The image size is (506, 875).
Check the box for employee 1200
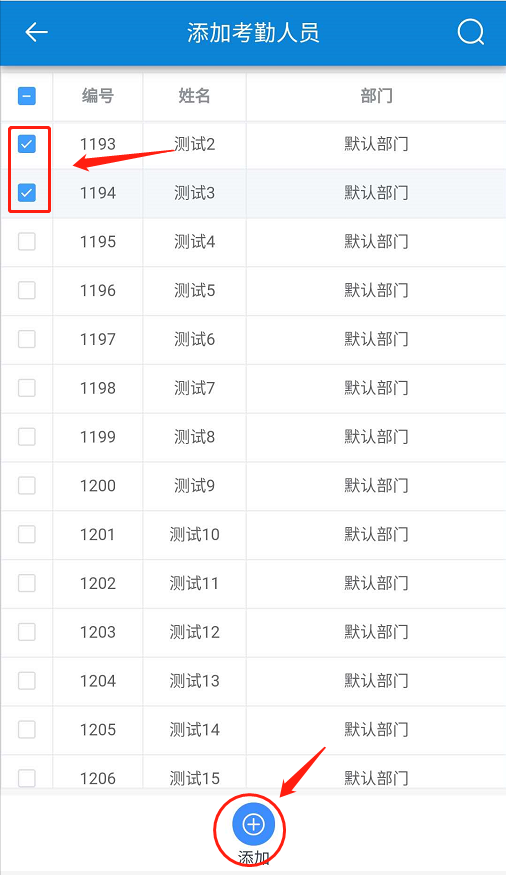tap(27, 485)
